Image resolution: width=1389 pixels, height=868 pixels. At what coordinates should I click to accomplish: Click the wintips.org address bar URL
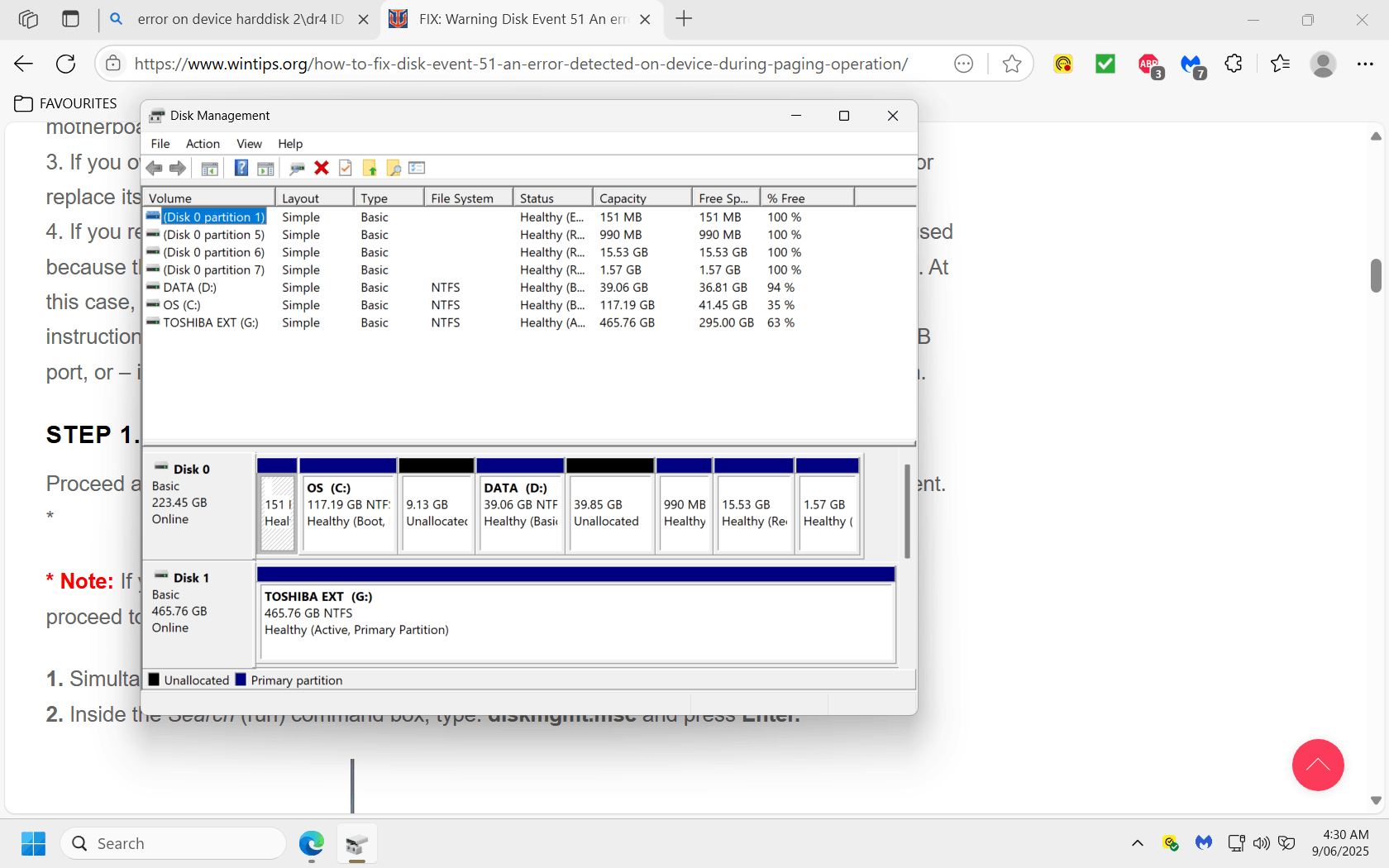point(521,64)
